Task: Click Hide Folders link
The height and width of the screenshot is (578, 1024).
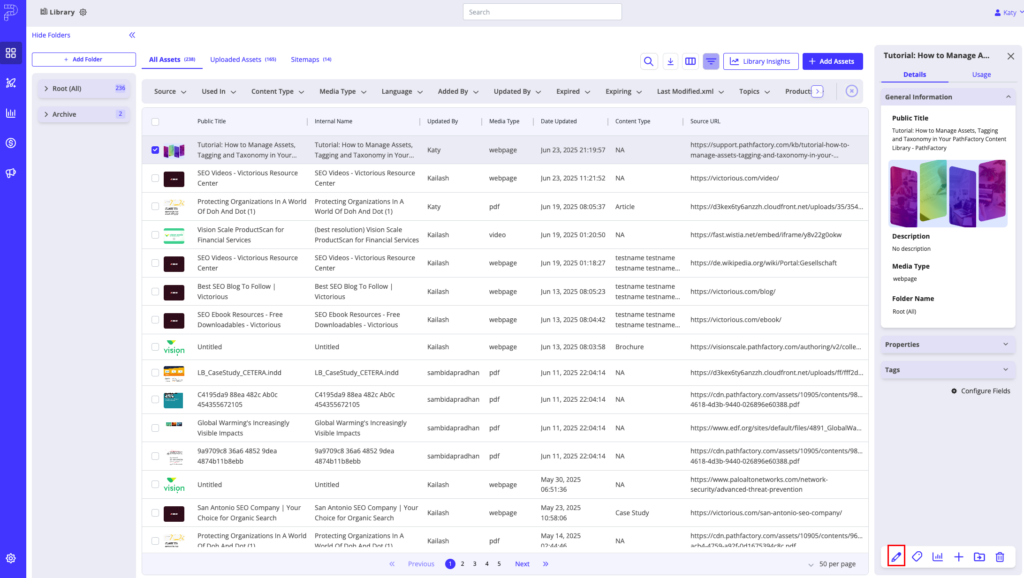Action: click(51, 35)
